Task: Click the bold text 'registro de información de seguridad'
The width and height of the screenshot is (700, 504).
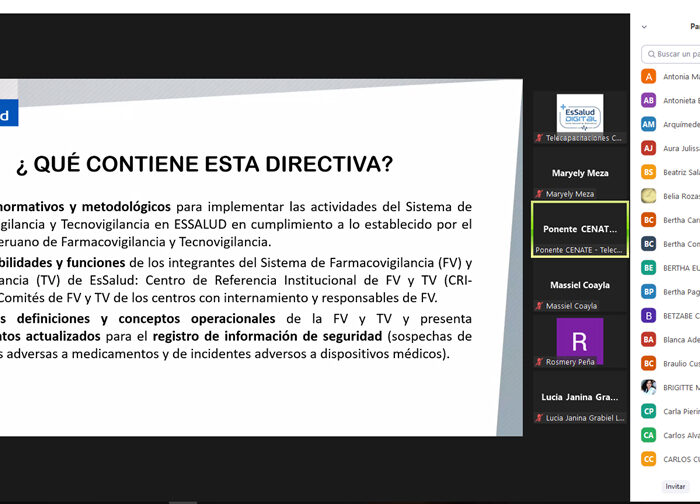Action: click(267, 336)
